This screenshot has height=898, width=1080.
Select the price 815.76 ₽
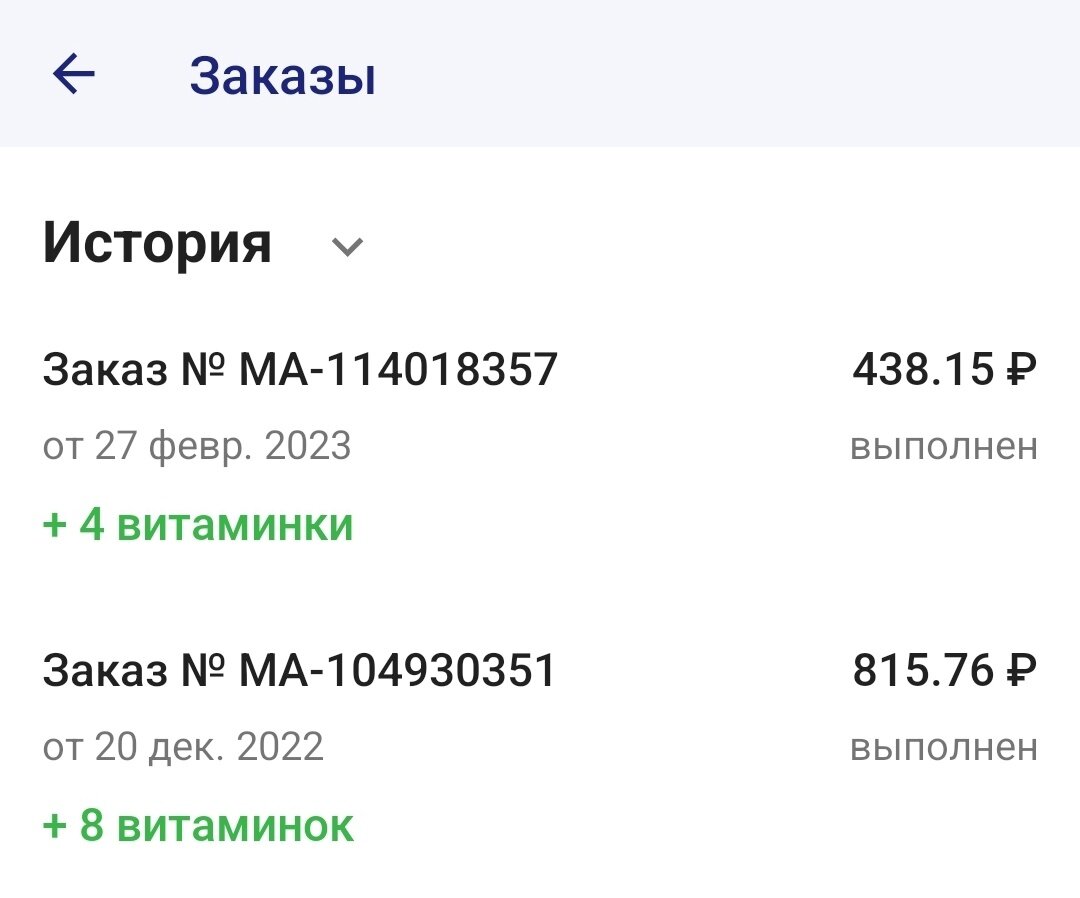(x=945, y=670)
